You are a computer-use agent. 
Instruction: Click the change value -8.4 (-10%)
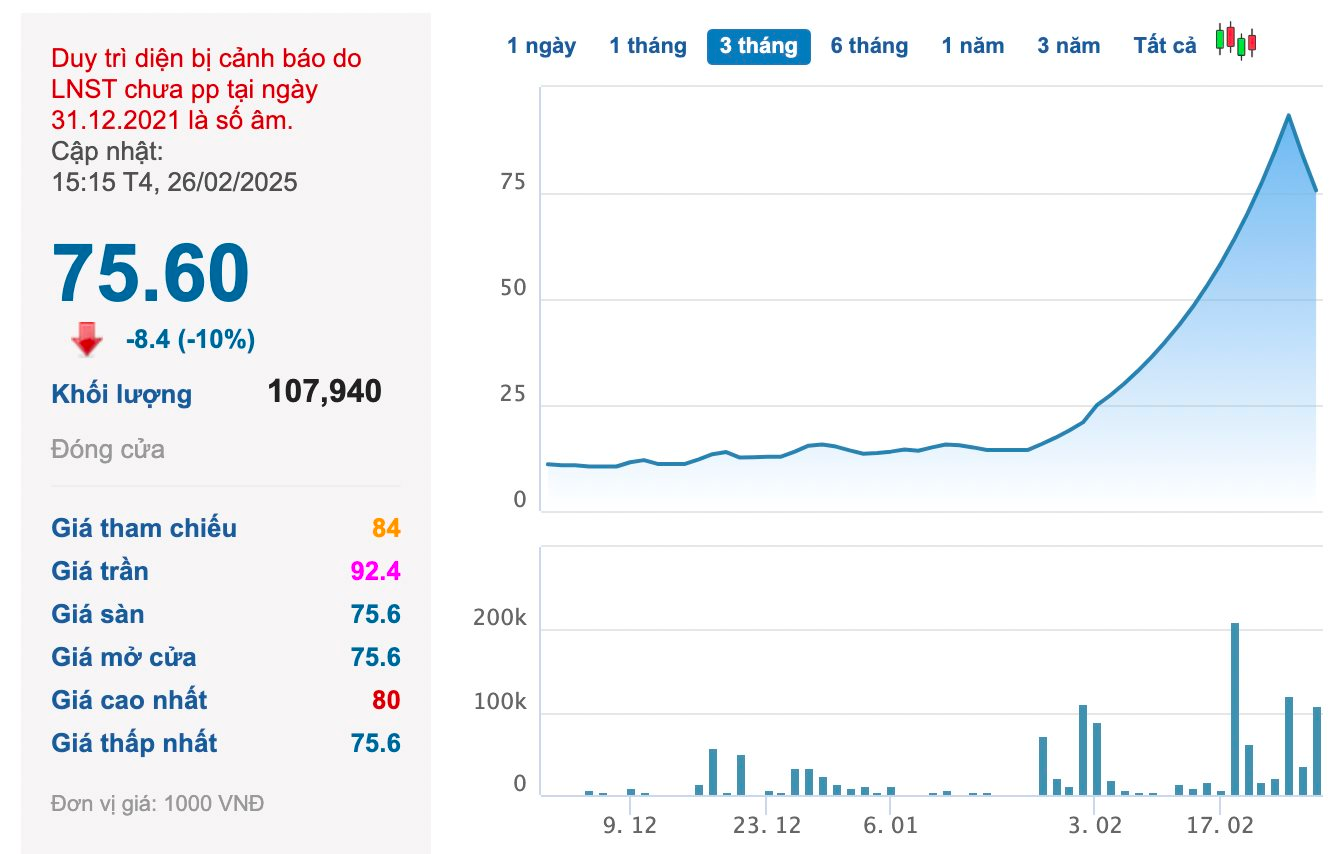(x=190, y=340)
